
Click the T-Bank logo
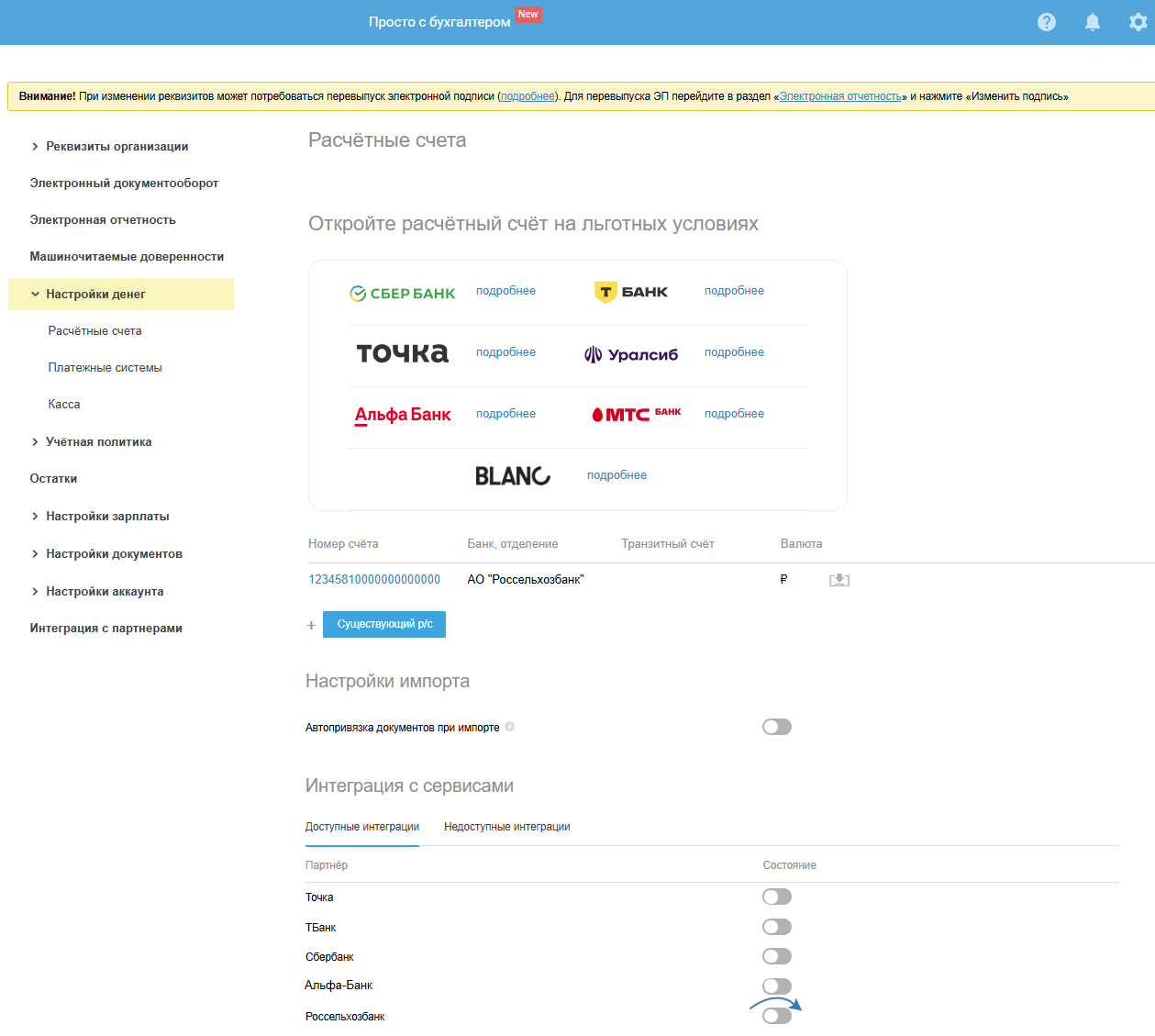click(631, 292)
